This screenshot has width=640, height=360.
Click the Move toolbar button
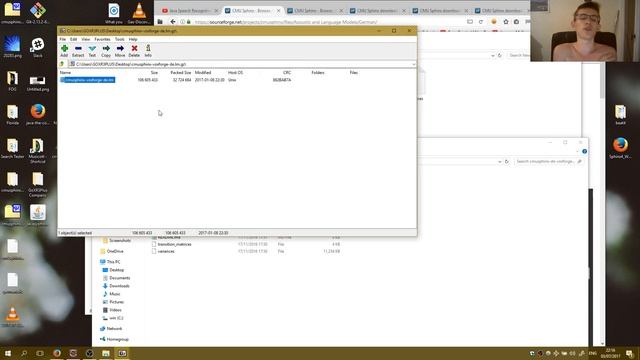[120, 51]
